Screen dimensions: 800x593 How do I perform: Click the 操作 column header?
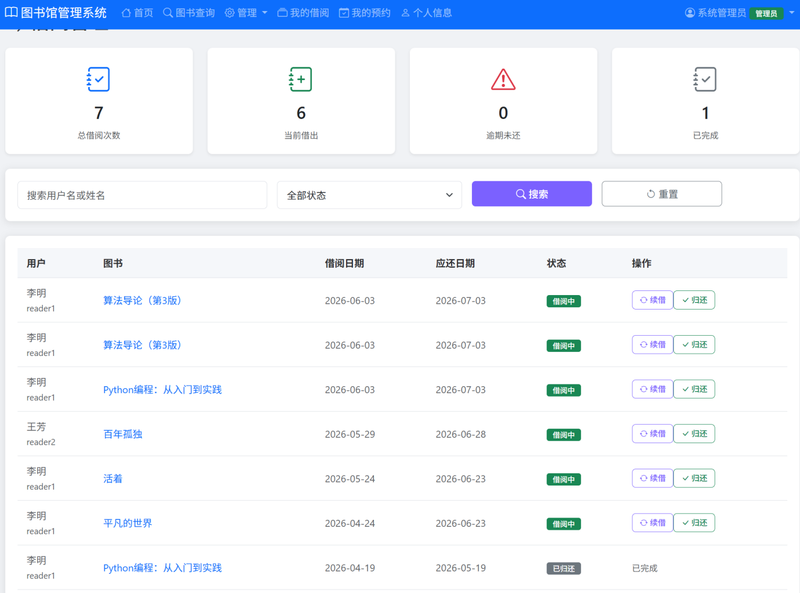click(x=641, y=263)
